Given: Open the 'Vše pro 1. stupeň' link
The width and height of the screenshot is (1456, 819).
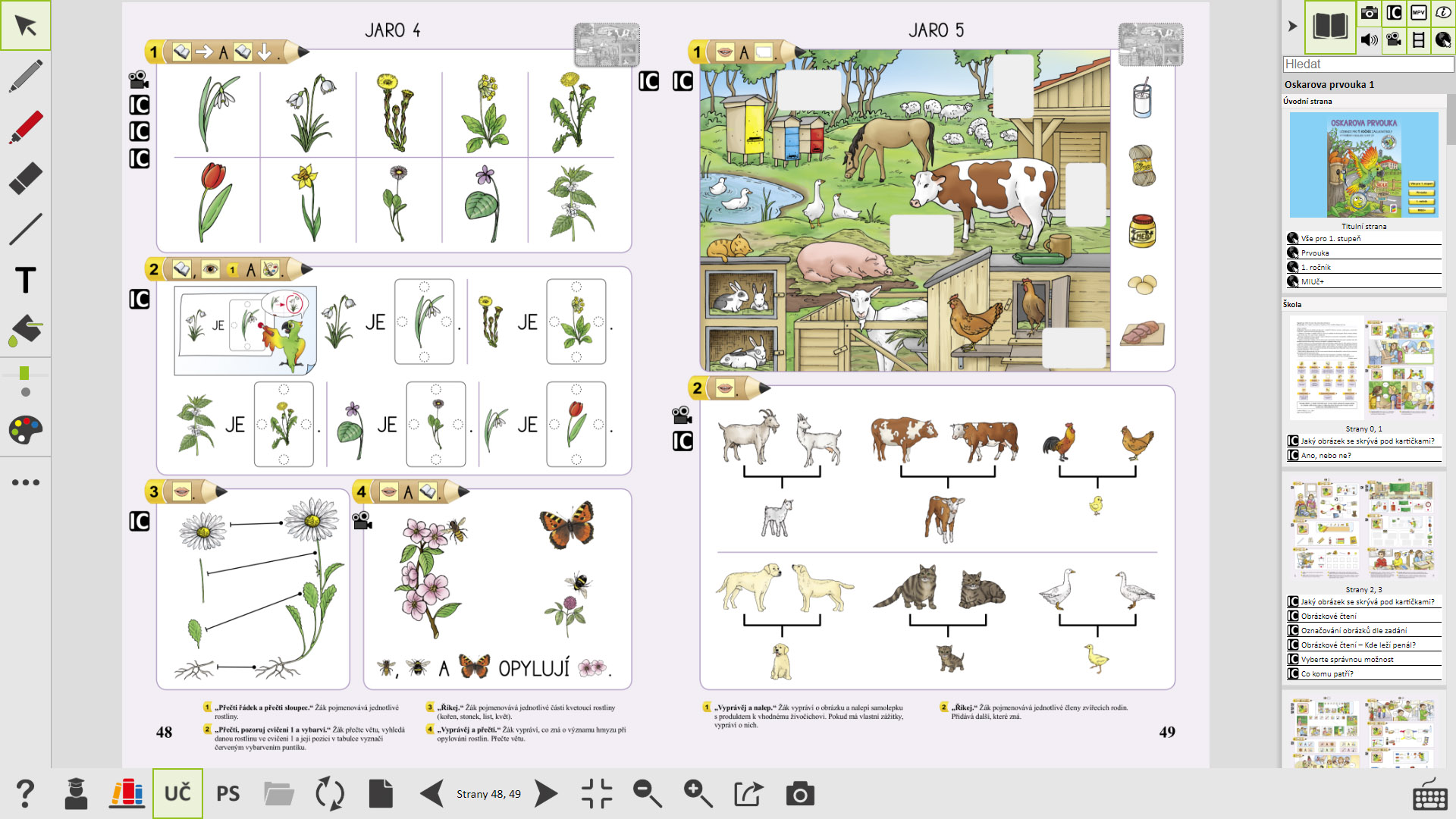Looking at the screenshot, I should point(1363,238).
